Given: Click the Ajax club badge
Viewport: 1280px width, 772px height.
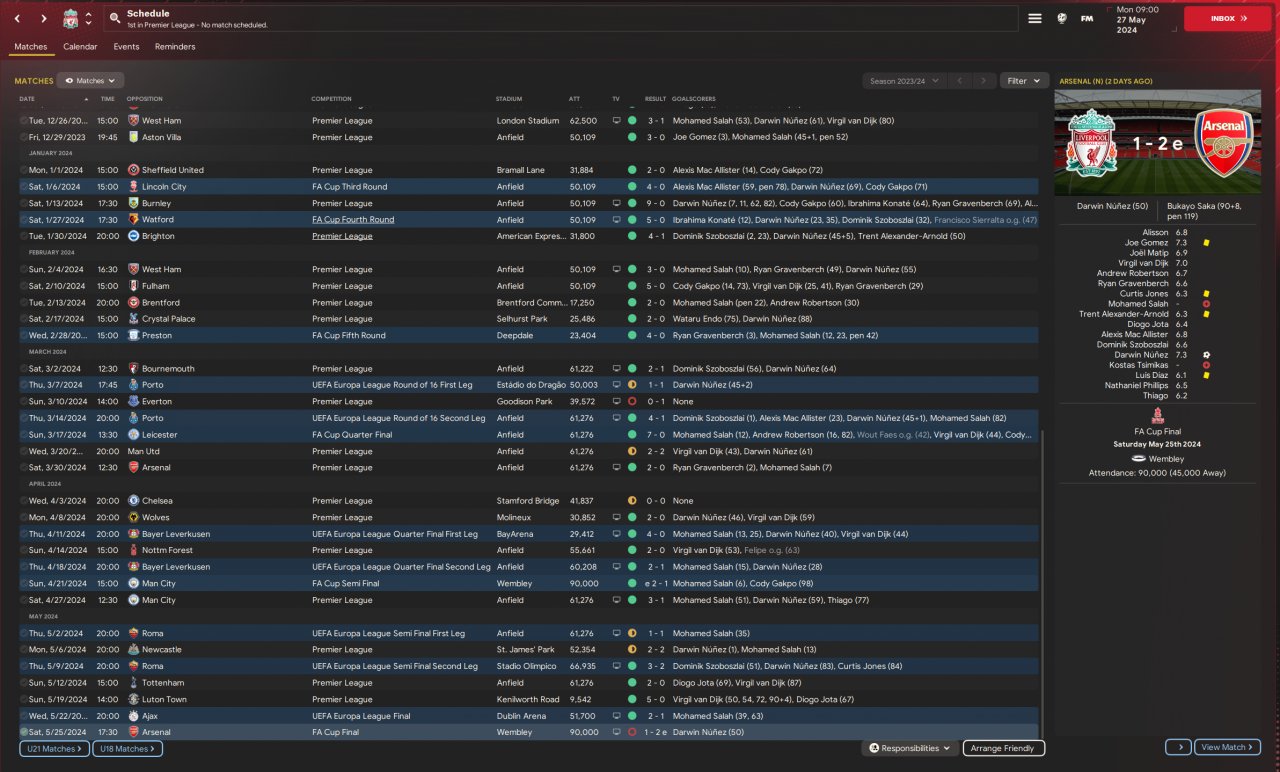Looking at the screenshot, I should click(134, 716).
